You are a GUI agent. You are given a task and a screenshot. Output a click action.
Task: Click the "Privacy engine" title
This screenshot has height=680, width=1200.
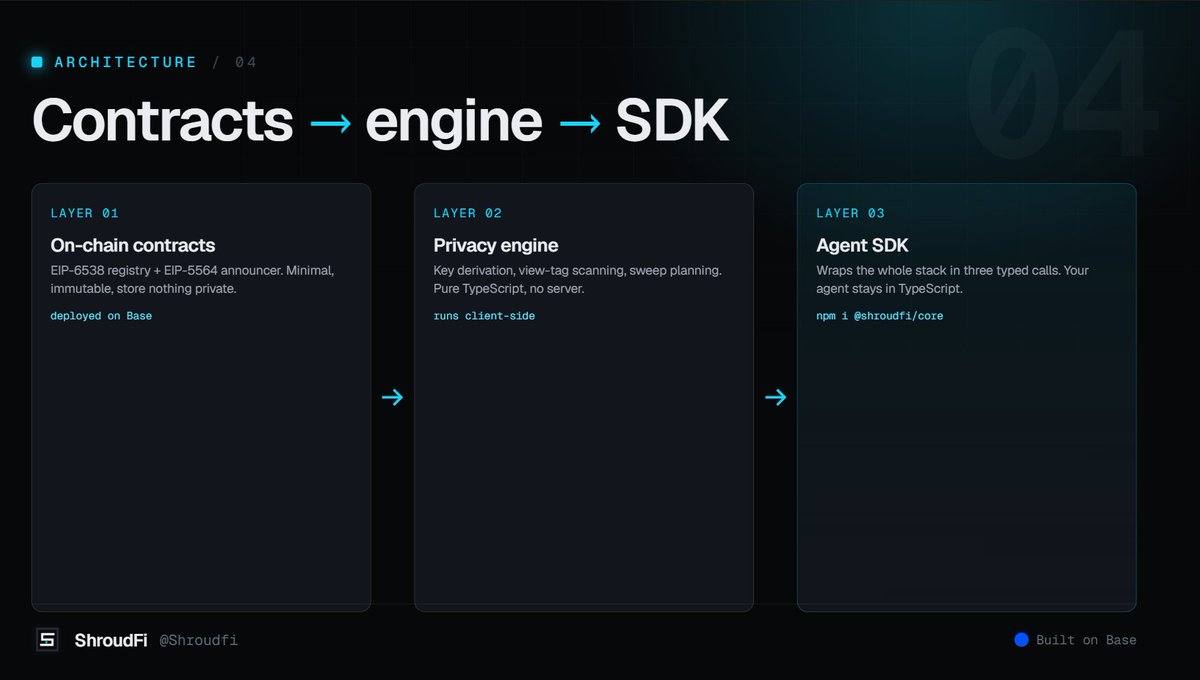click(496, 245)
